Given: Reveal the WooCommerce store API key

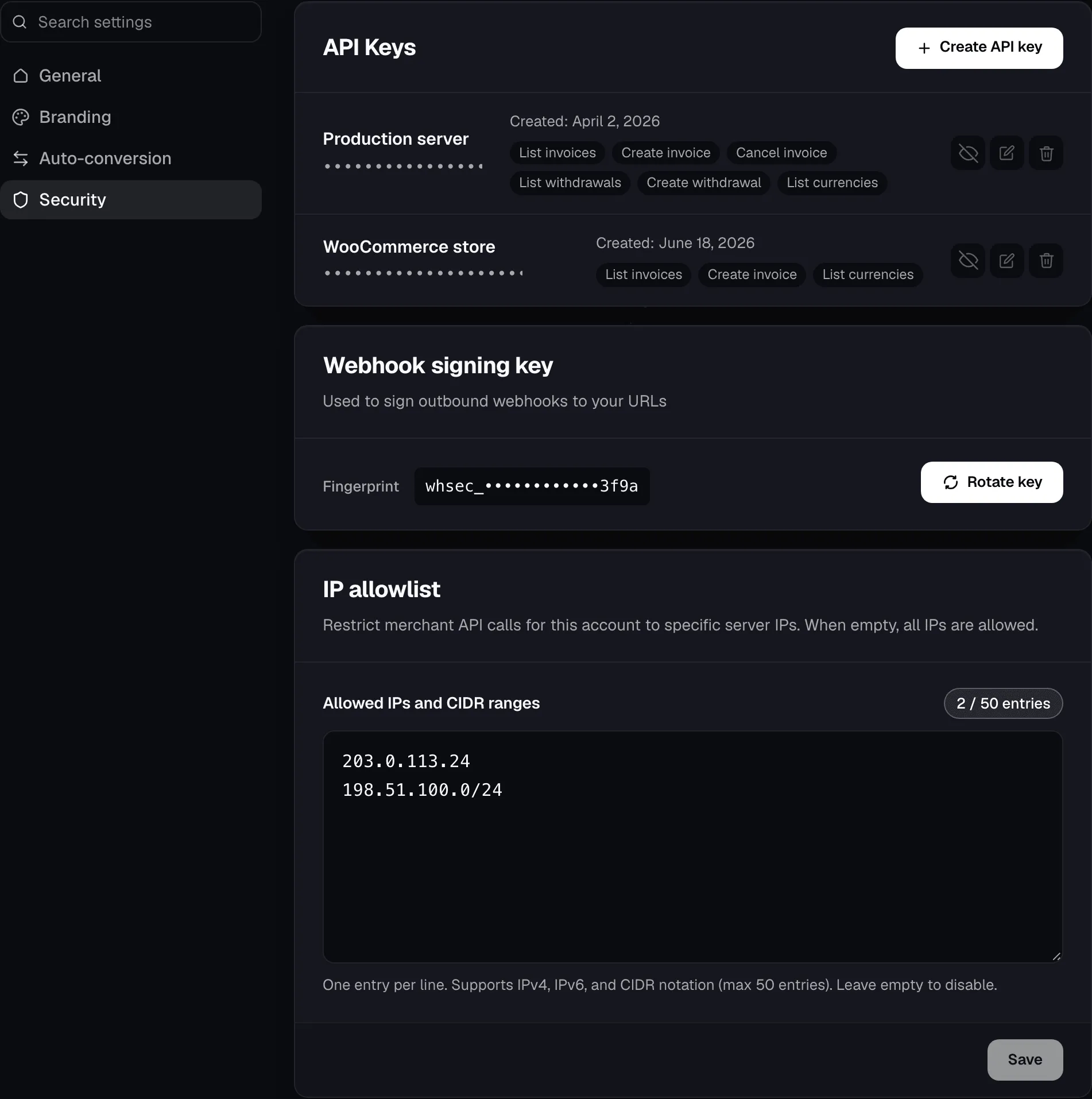Looking at the screenshot, I should [x=968, y=261].
